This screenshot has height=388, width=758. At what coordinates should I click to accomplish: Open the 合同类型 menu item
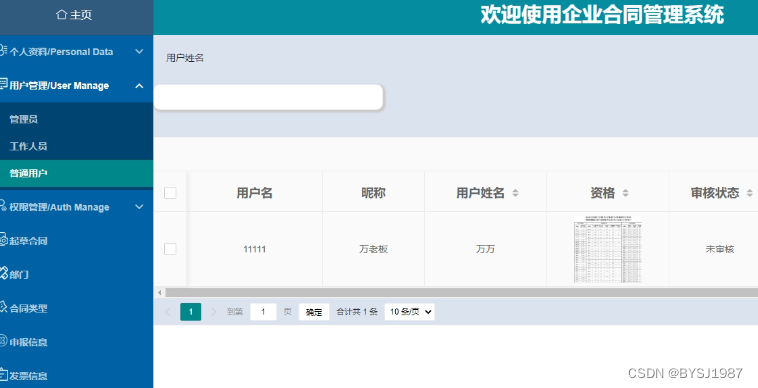pos(76,308)
